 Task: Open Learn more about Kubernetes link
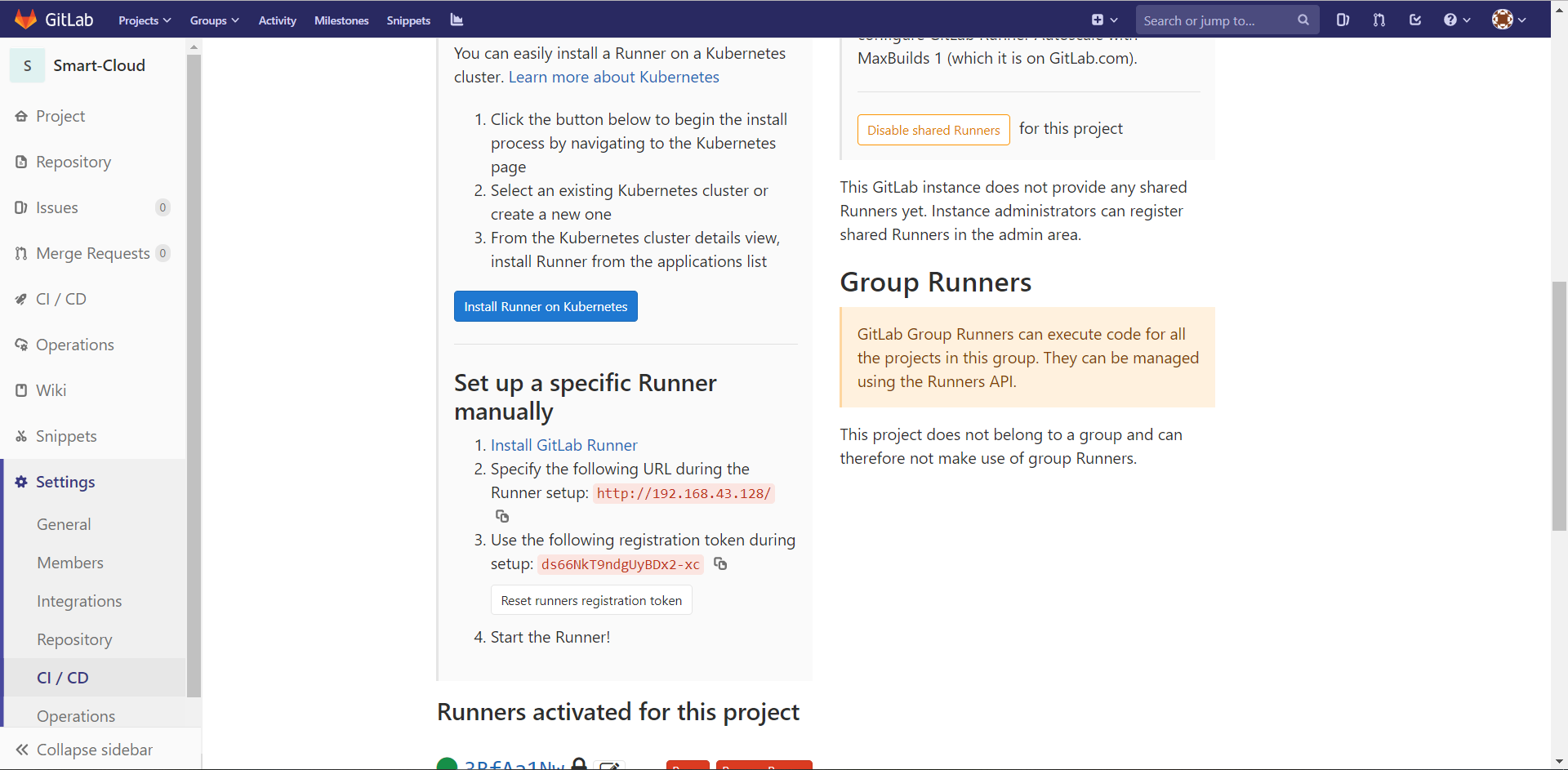(614, 77)
